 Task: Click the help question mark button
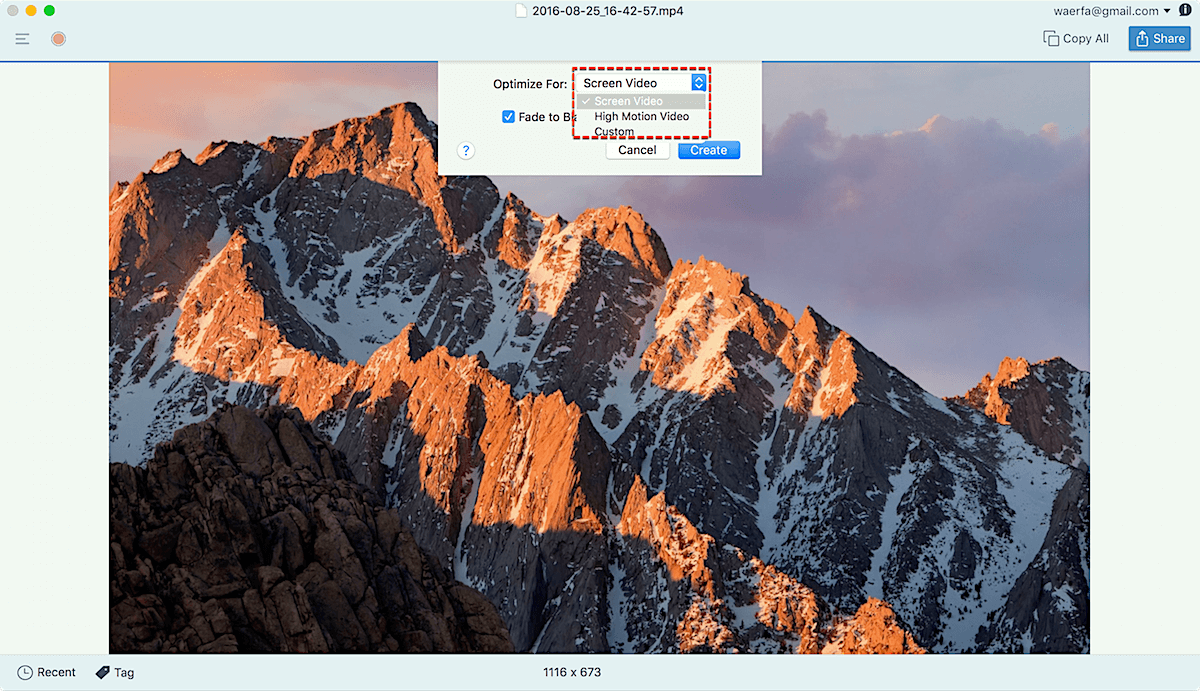coord(465,151)
